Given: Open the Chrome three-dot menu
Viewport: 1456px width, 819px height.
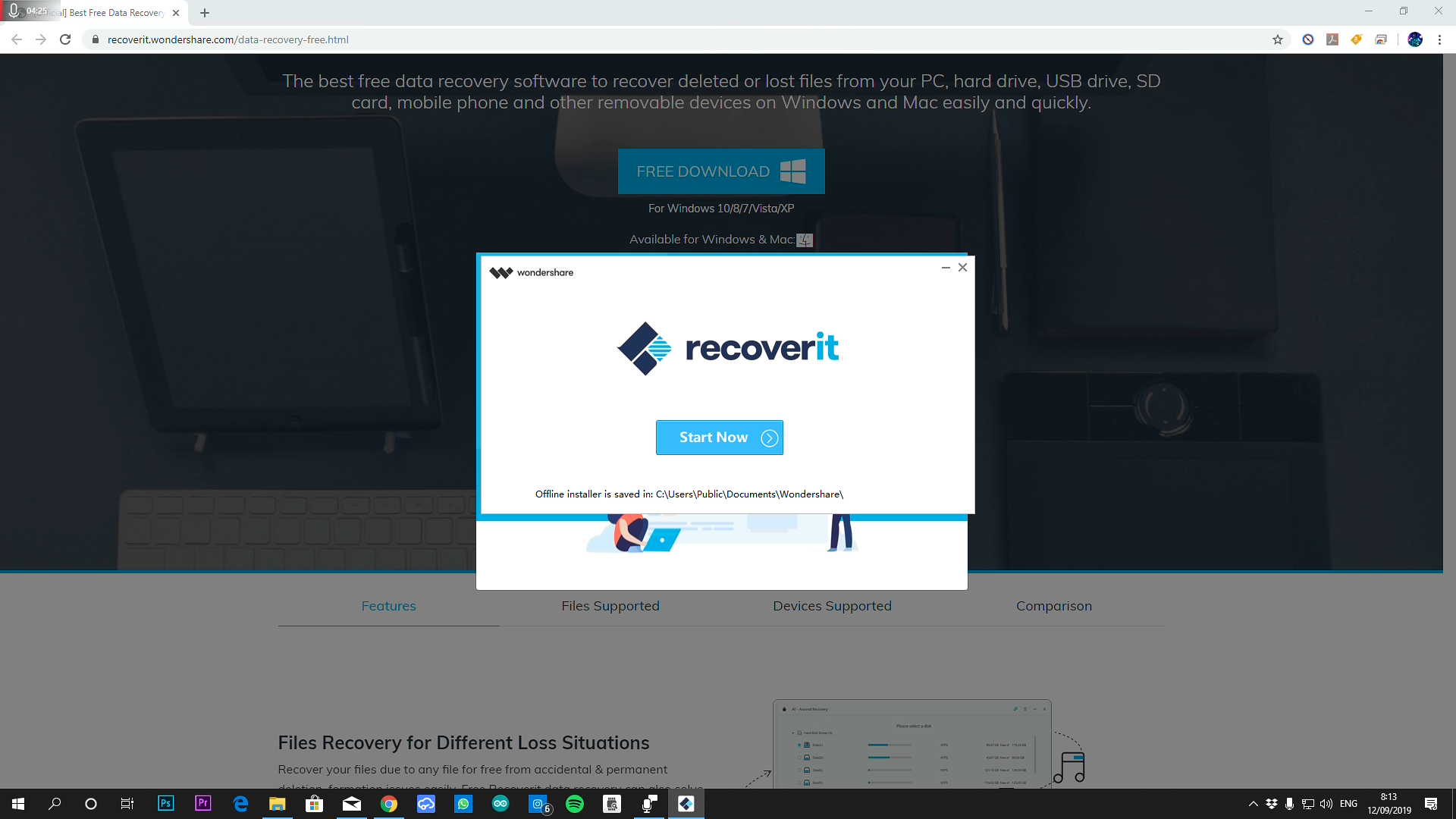Looking at the screenshot, I should point(1439,39).
